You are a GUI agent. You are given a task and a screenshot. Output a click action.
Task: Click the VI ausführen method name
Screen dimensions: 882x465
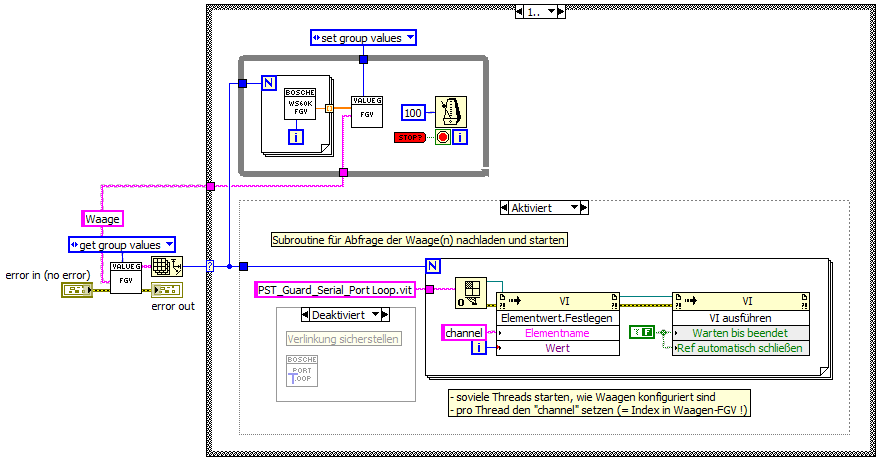click(740, 318)
